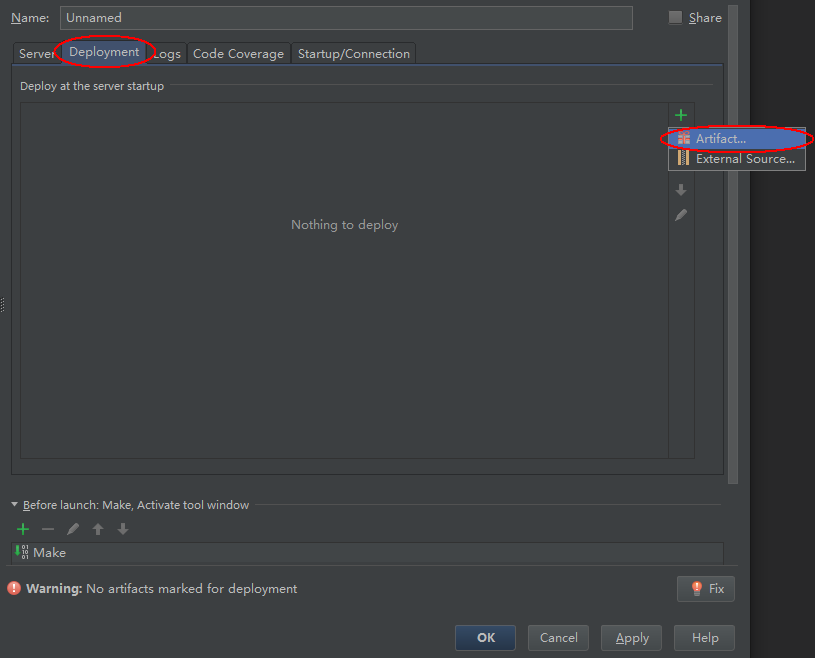The height and width of the screenshot is (658, 815).
Task: Click the red warning icon near bottom
Action: tap(11, 589)
